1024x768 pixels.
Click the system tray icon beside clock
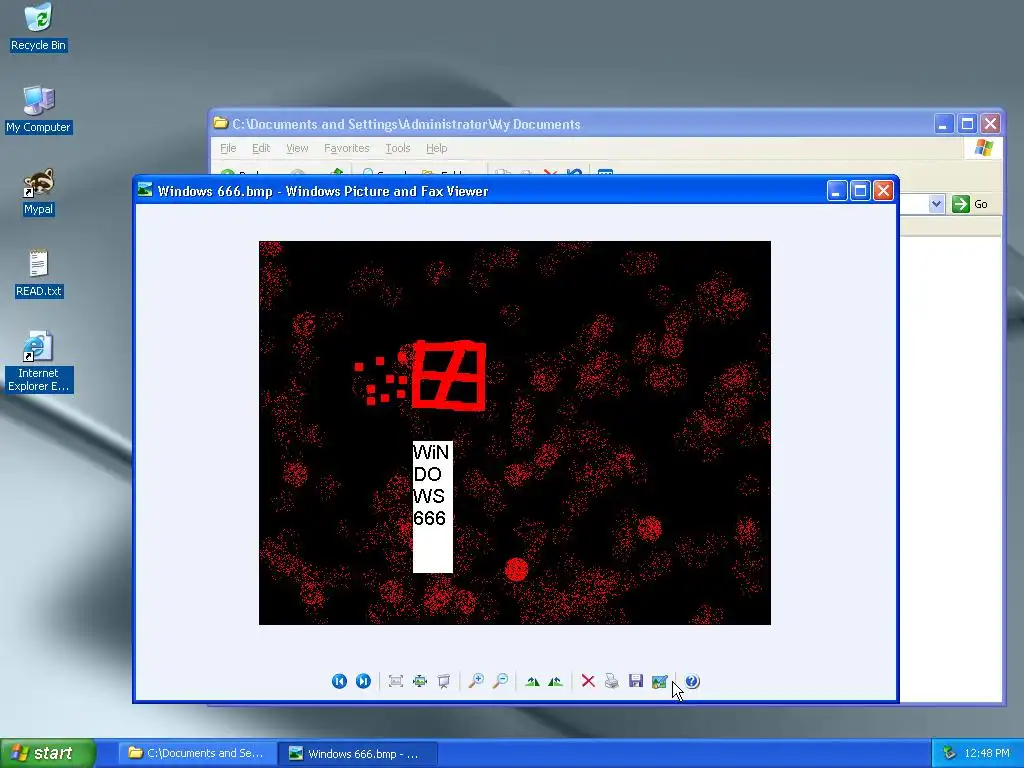(x=949, y=753)
